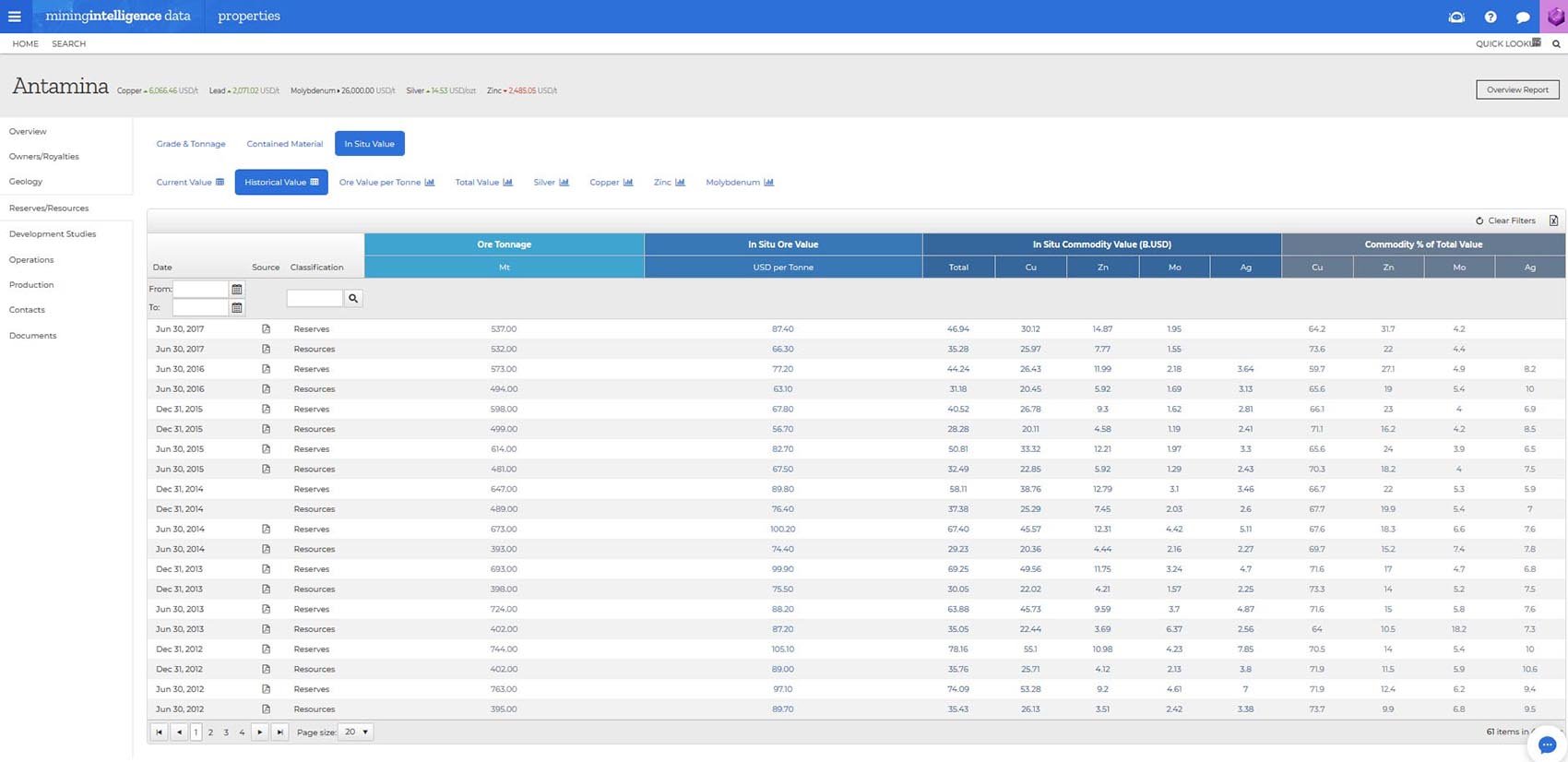Focus the Classification filter text box
The width and height of the screenshot is (1568, 762).
[315, 298]
